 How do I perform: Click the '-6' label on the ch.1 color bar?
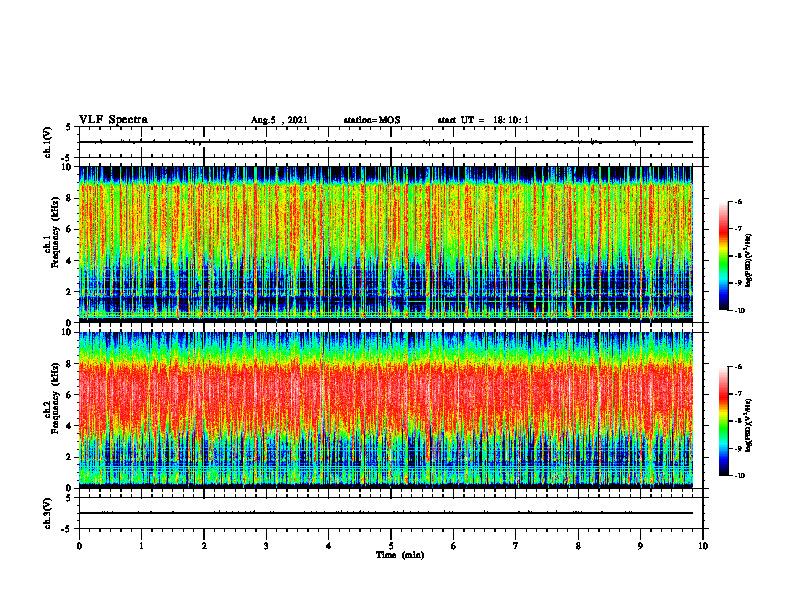click(738, 202)
